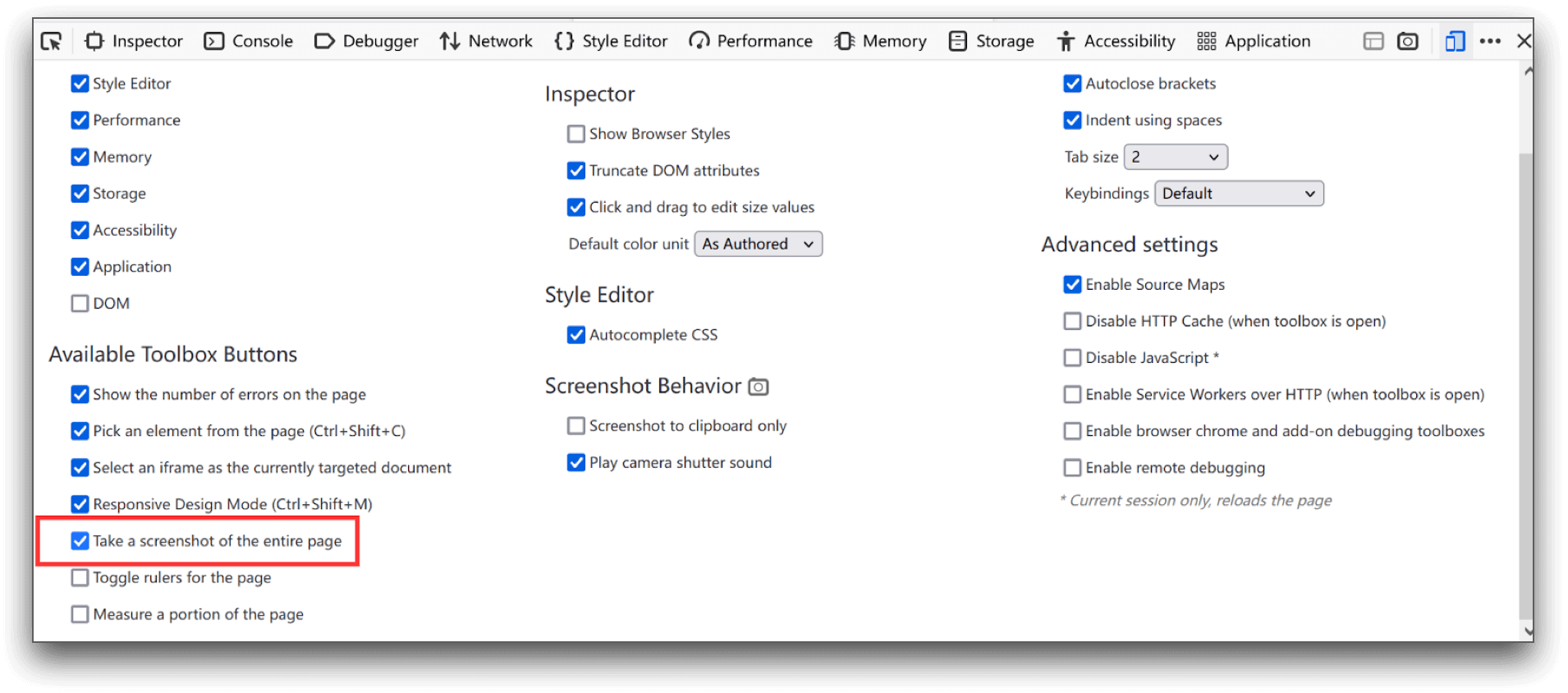
Task: Close the developer tools panel
Action: [x=1524, y=41]
